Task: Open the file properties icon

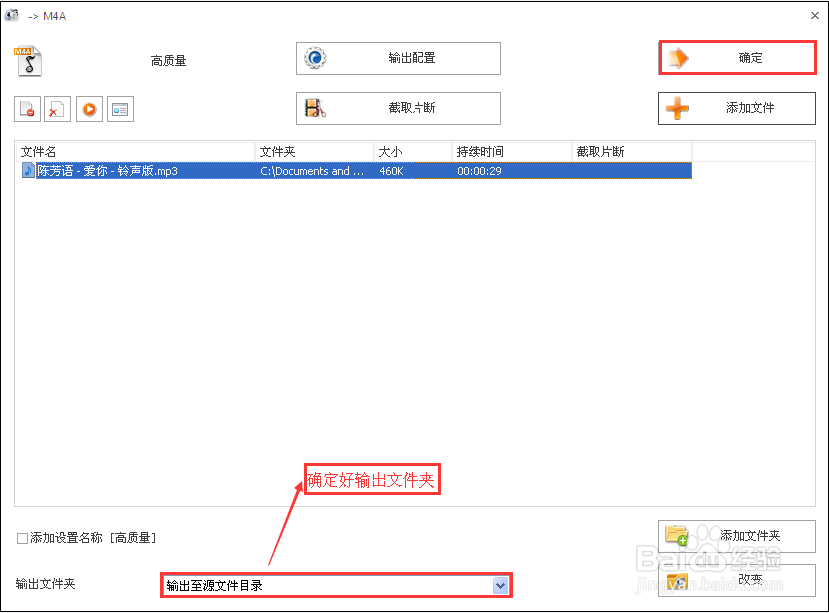Action: pos(120,108)
